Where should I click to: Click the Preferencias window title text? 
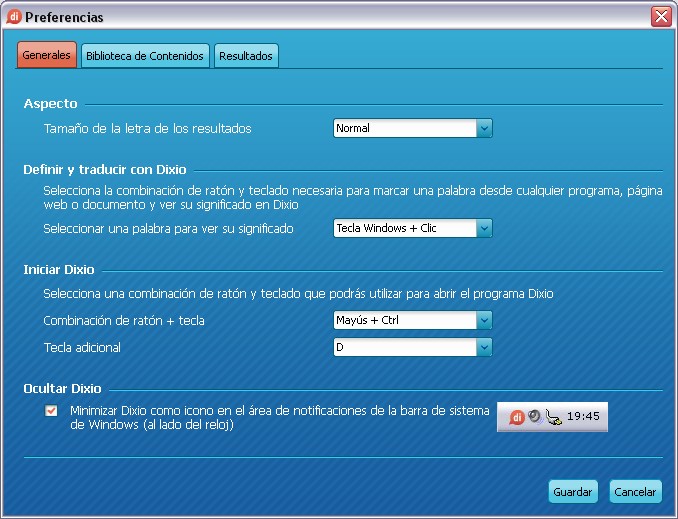click(64, 17)
